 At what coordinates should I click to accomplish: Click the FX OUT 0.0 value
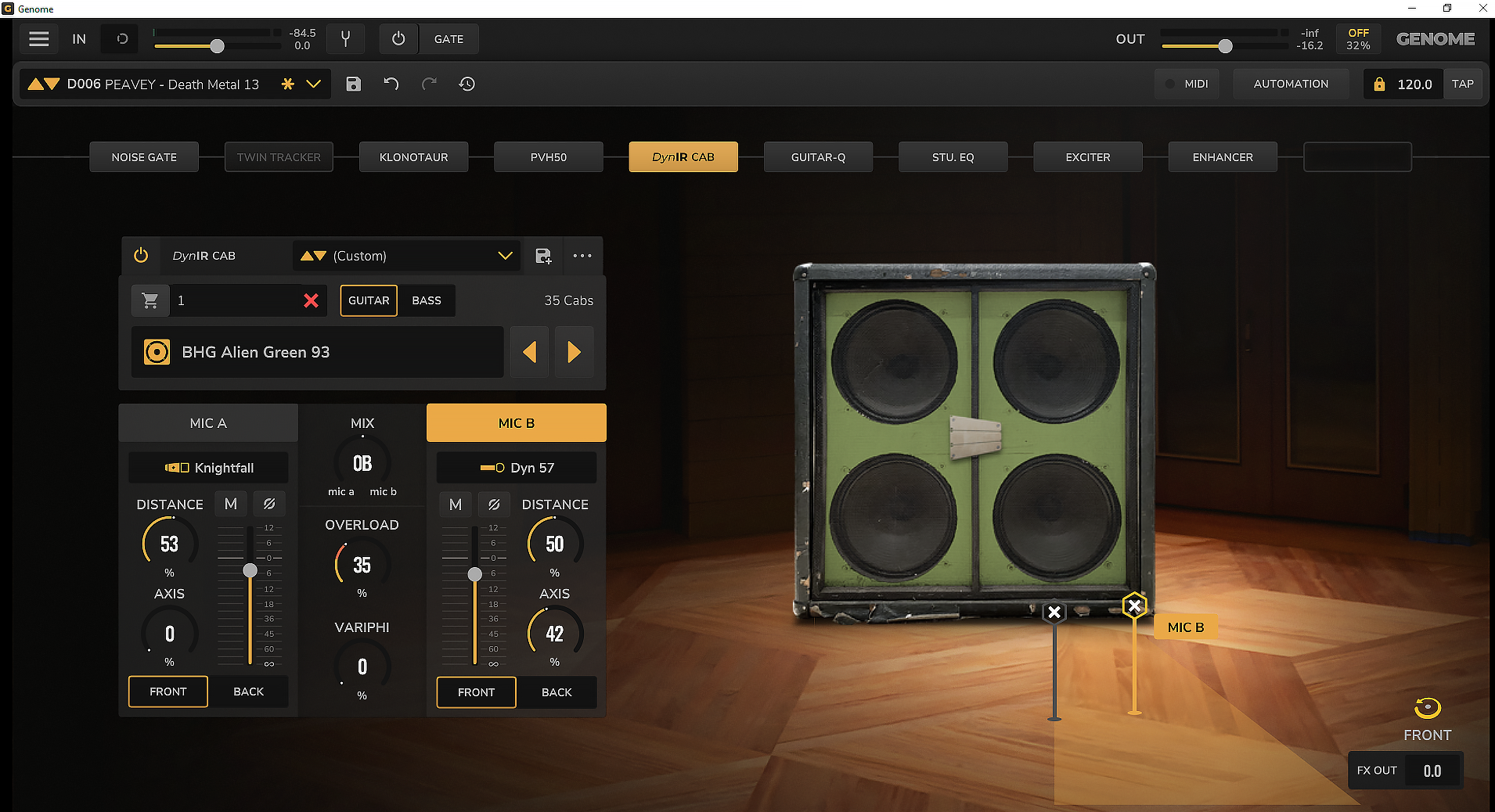(1432, 771)
